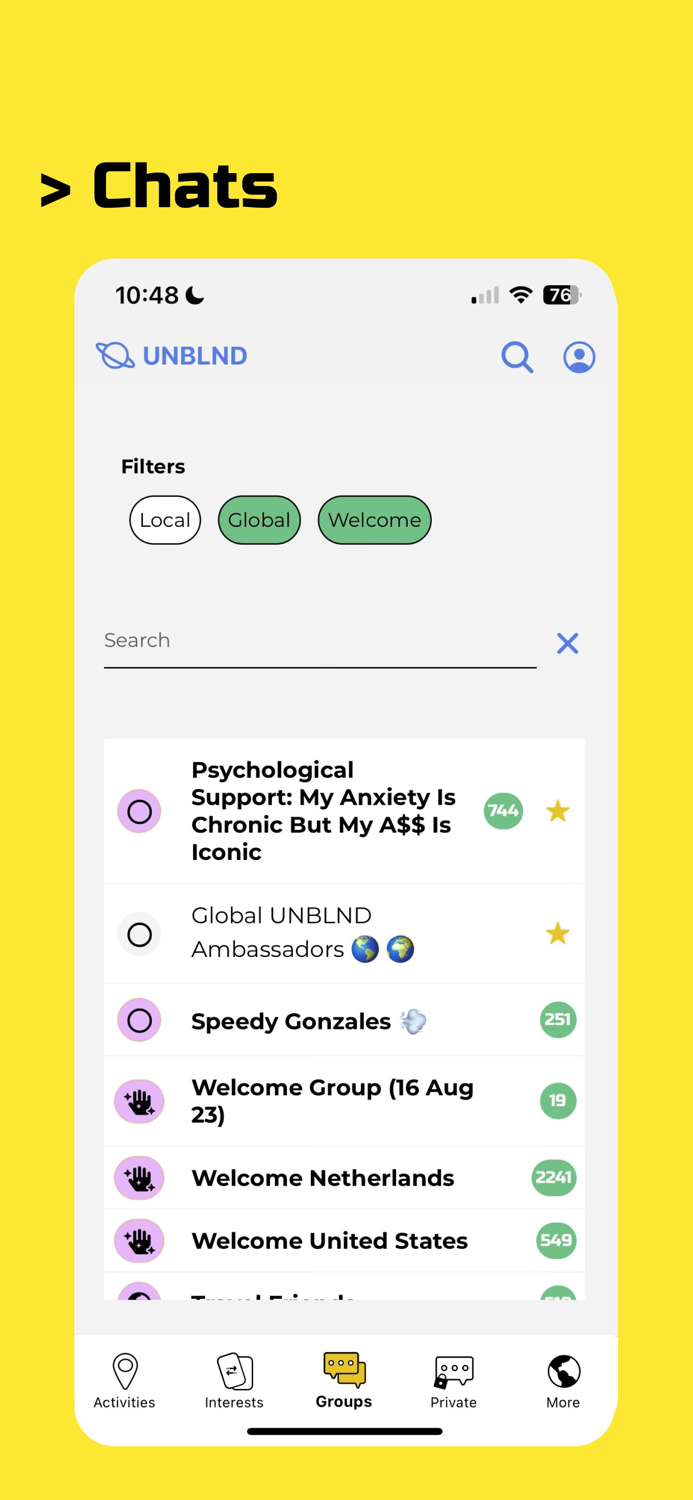The image size is (693, 1500).
Task: Toggle off the Welcome filter
Action: (x=374, y=520)
